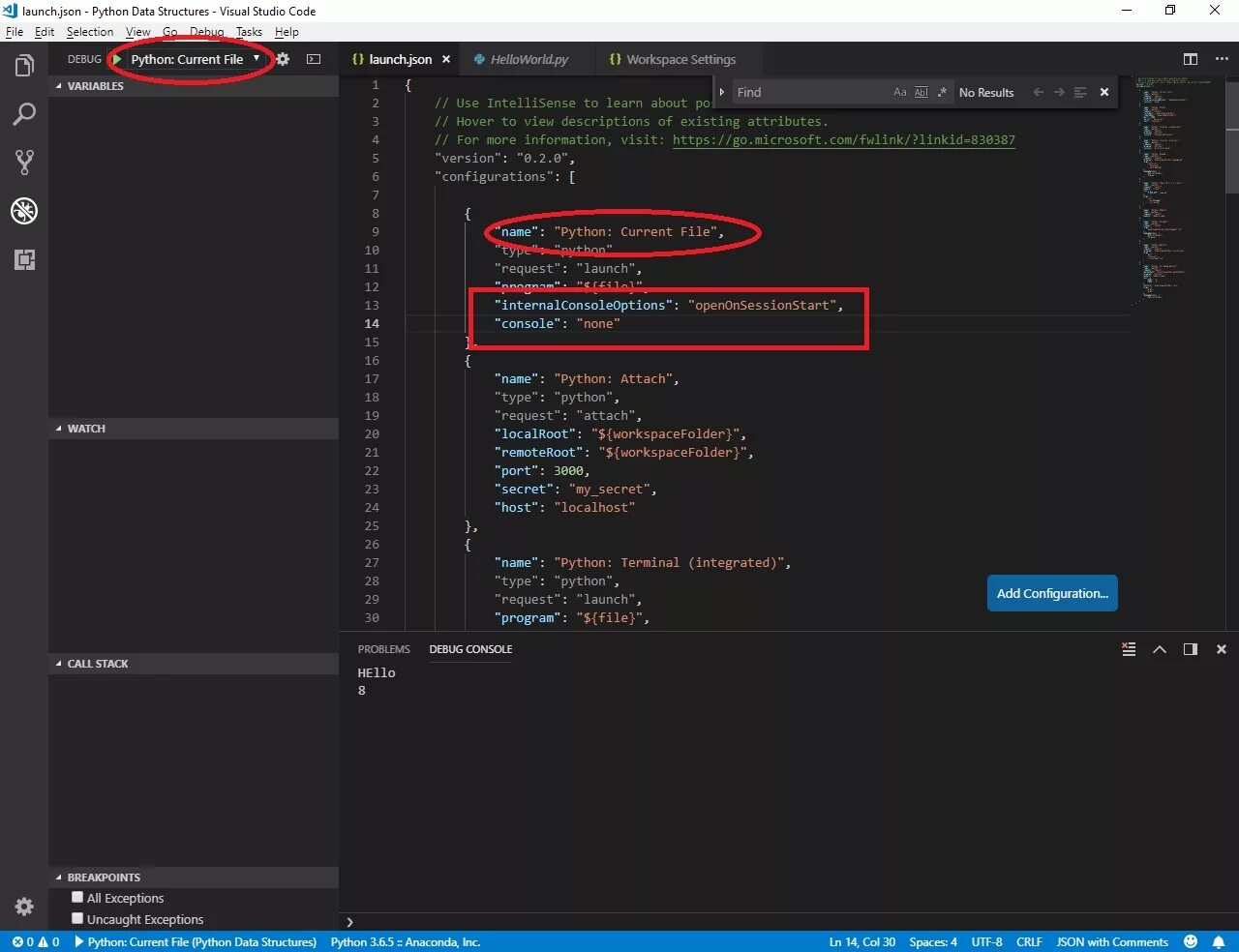This screenshot has height=952, width=1239.
Task: Open the File menu
Action: (x=15, y=32)
